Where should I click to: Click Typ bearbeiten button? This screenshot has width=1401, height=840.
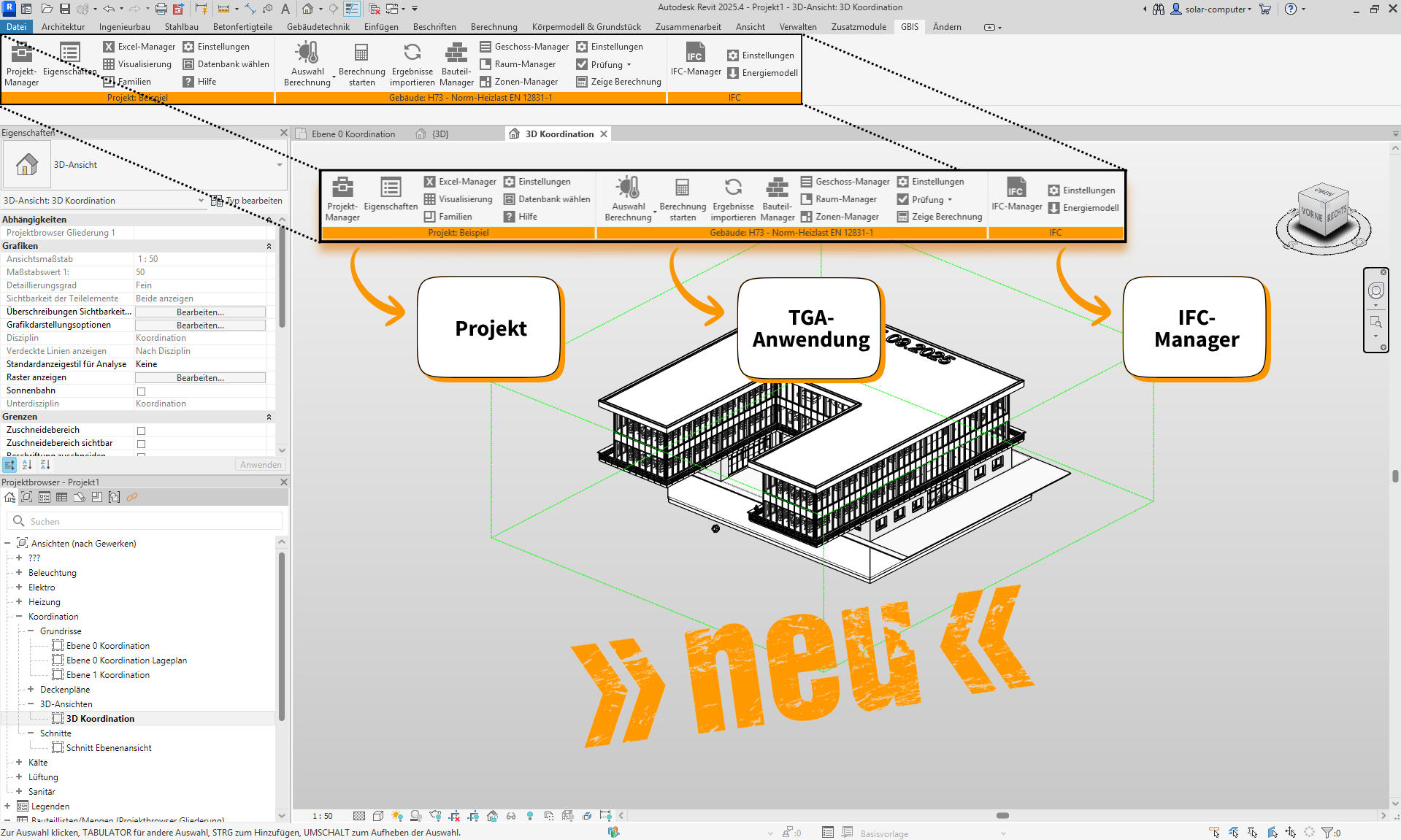tap(247, 201)
